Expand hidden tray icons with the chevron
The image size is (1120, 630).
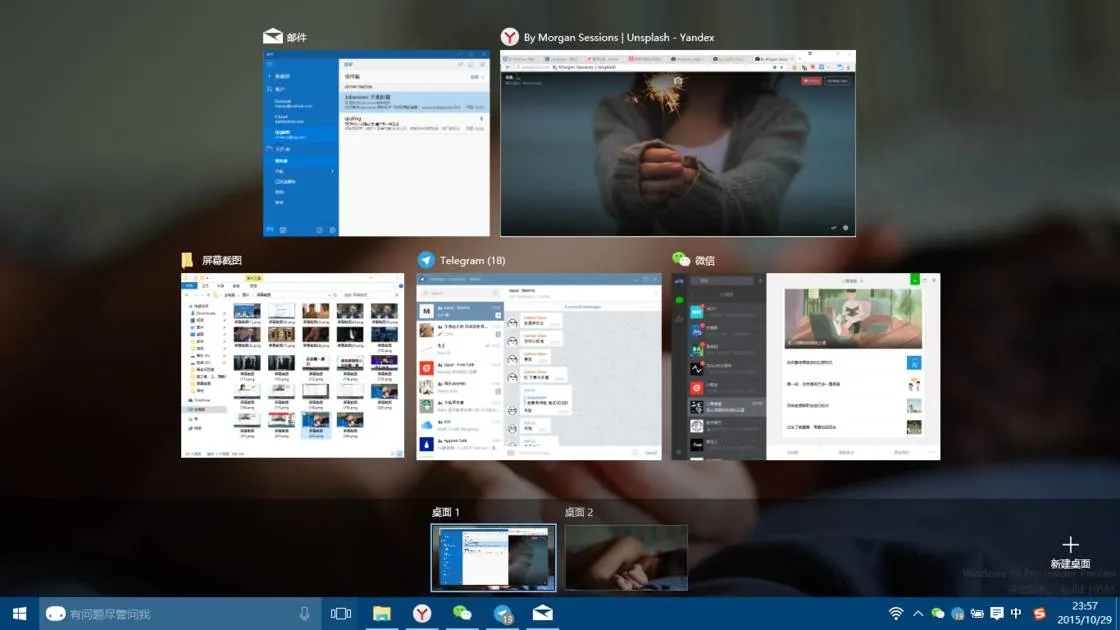coord(917,614)
